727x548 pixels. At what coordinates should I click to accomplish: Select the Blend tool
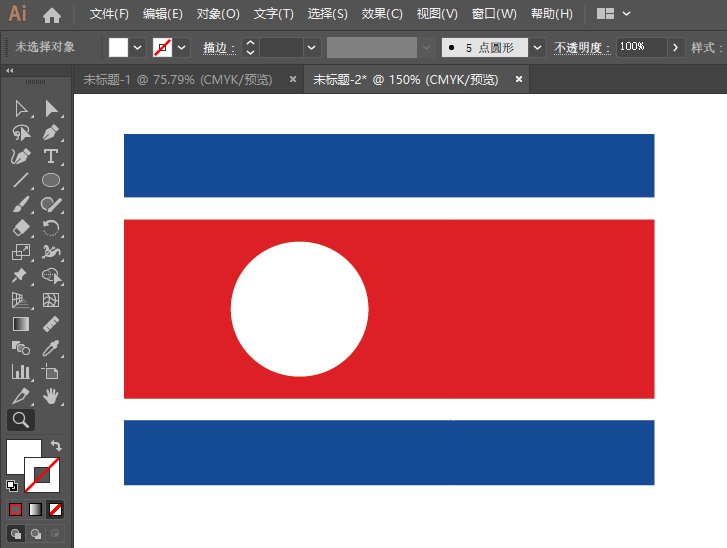pos(21,348)
